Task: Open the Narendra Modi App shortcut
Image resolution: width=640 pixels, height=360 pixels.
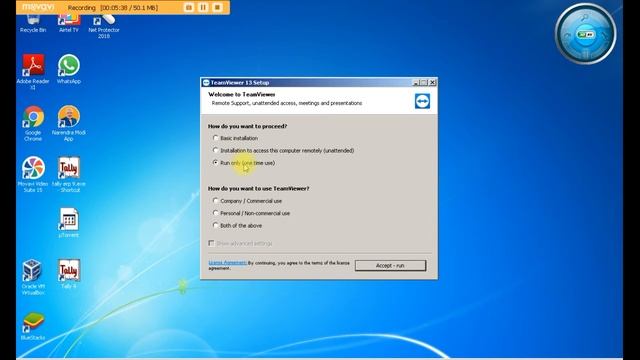Action: [x=69, y=123]
